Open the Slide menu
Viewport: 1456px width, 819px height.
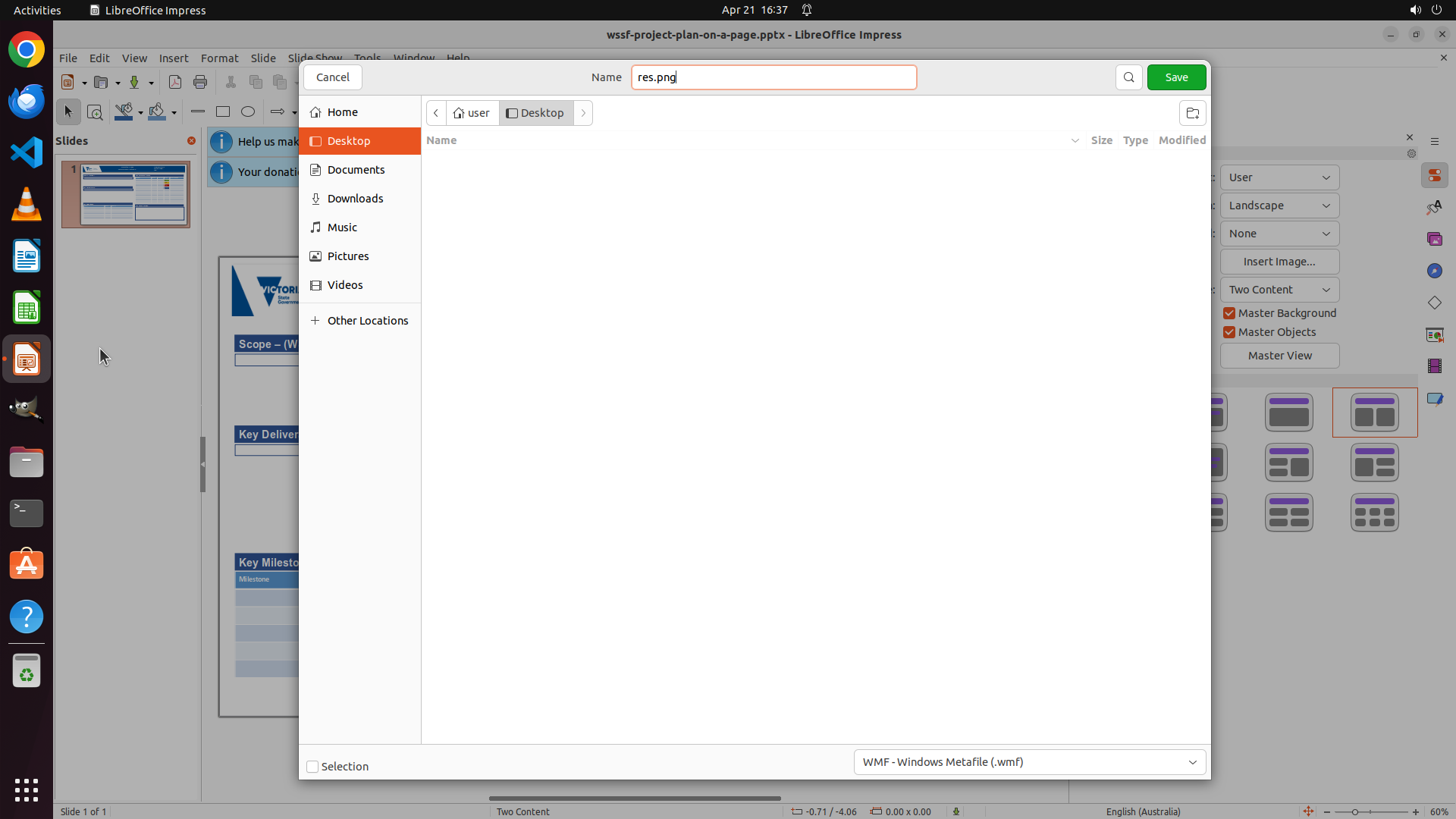click(x=263, y=58)
